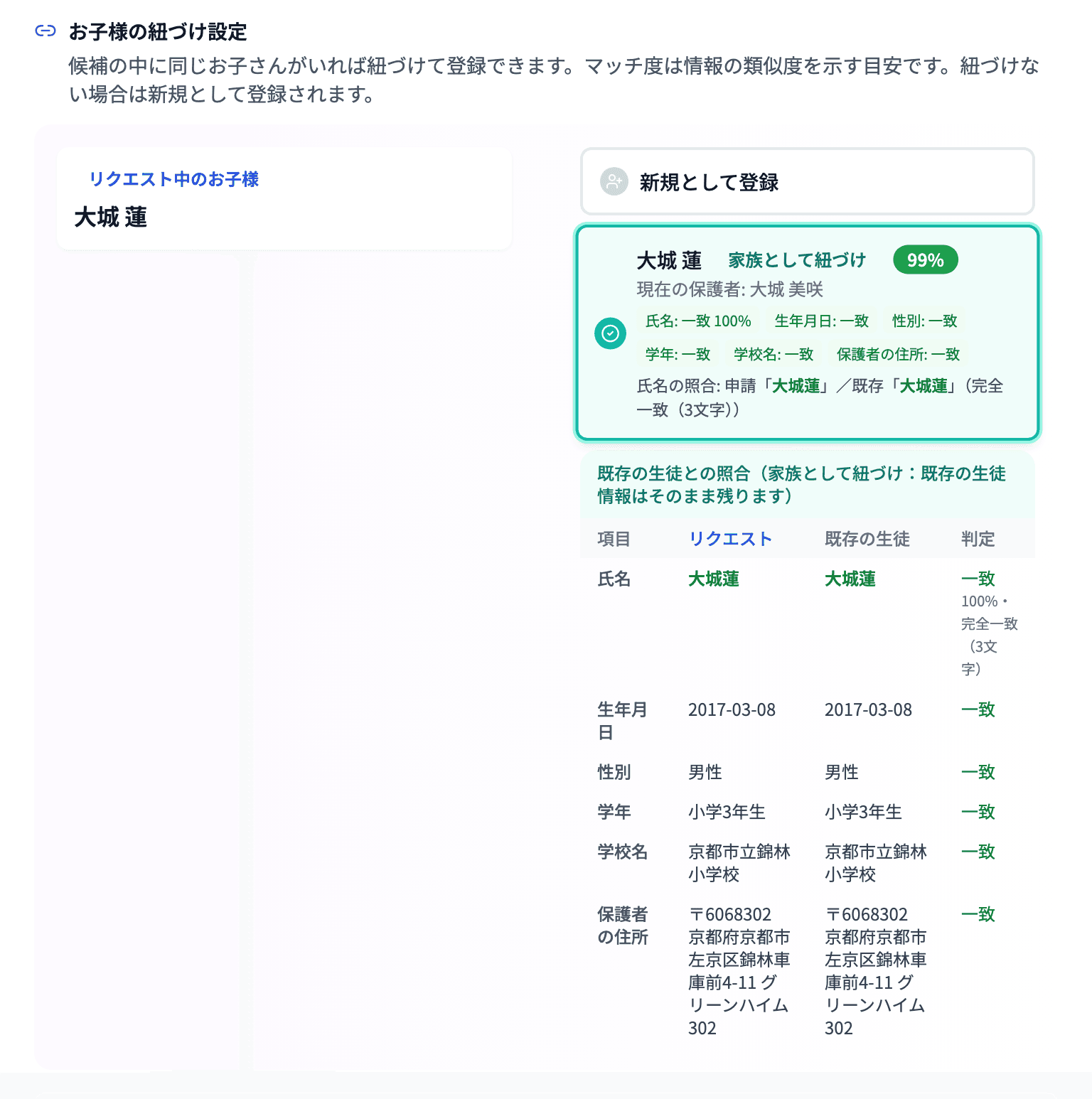The width and height of the screenshot is (1092, 1099).
Task: Click the 保護者の住所: 一致 tag
Action: 898,354
